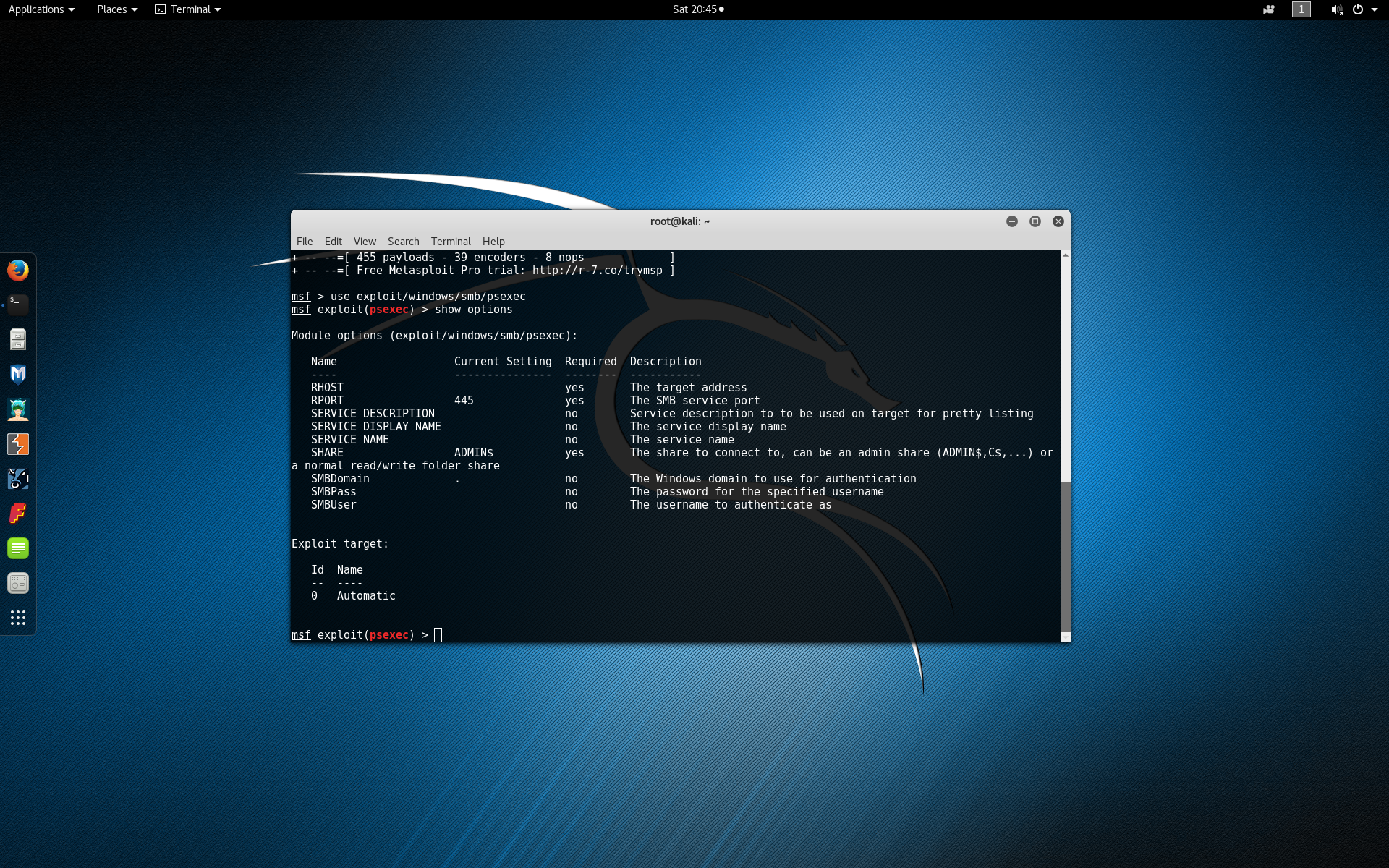1389x868 pixels.
Task: Close the root@kali terminal window
Action: tap(1058, 221)
